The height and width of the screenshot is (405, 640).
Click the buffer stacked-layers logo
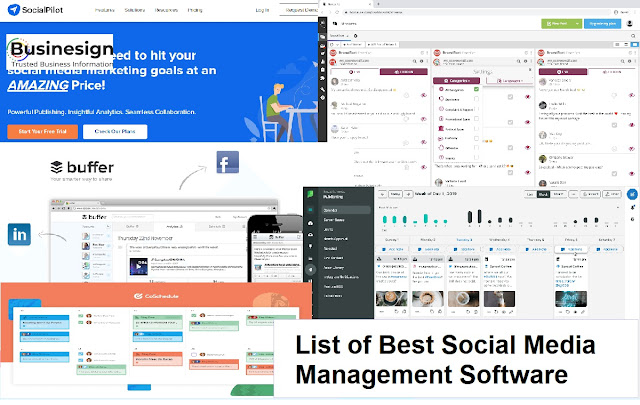point(56,167)
